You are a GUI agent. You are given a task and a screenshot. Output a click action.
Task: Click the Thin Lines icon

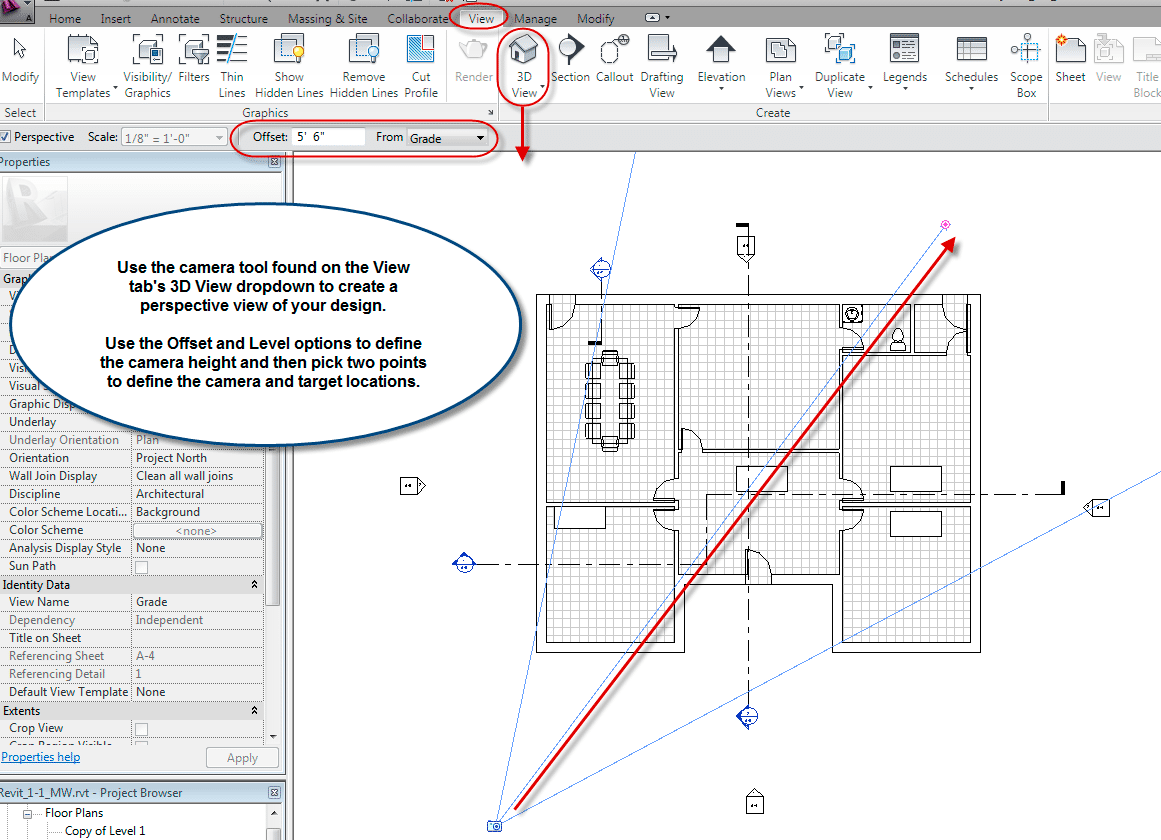(x=232, y=52)
